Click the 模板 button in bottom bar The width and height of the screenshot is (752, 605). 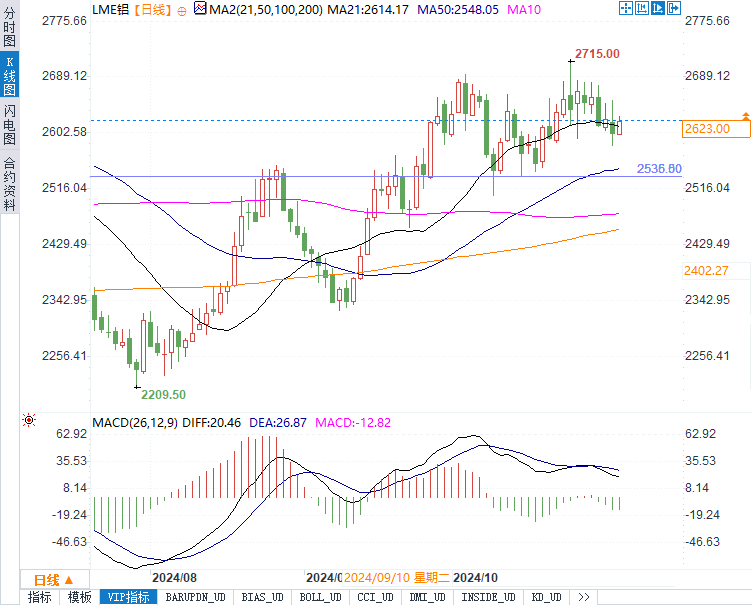pos(79,597)
